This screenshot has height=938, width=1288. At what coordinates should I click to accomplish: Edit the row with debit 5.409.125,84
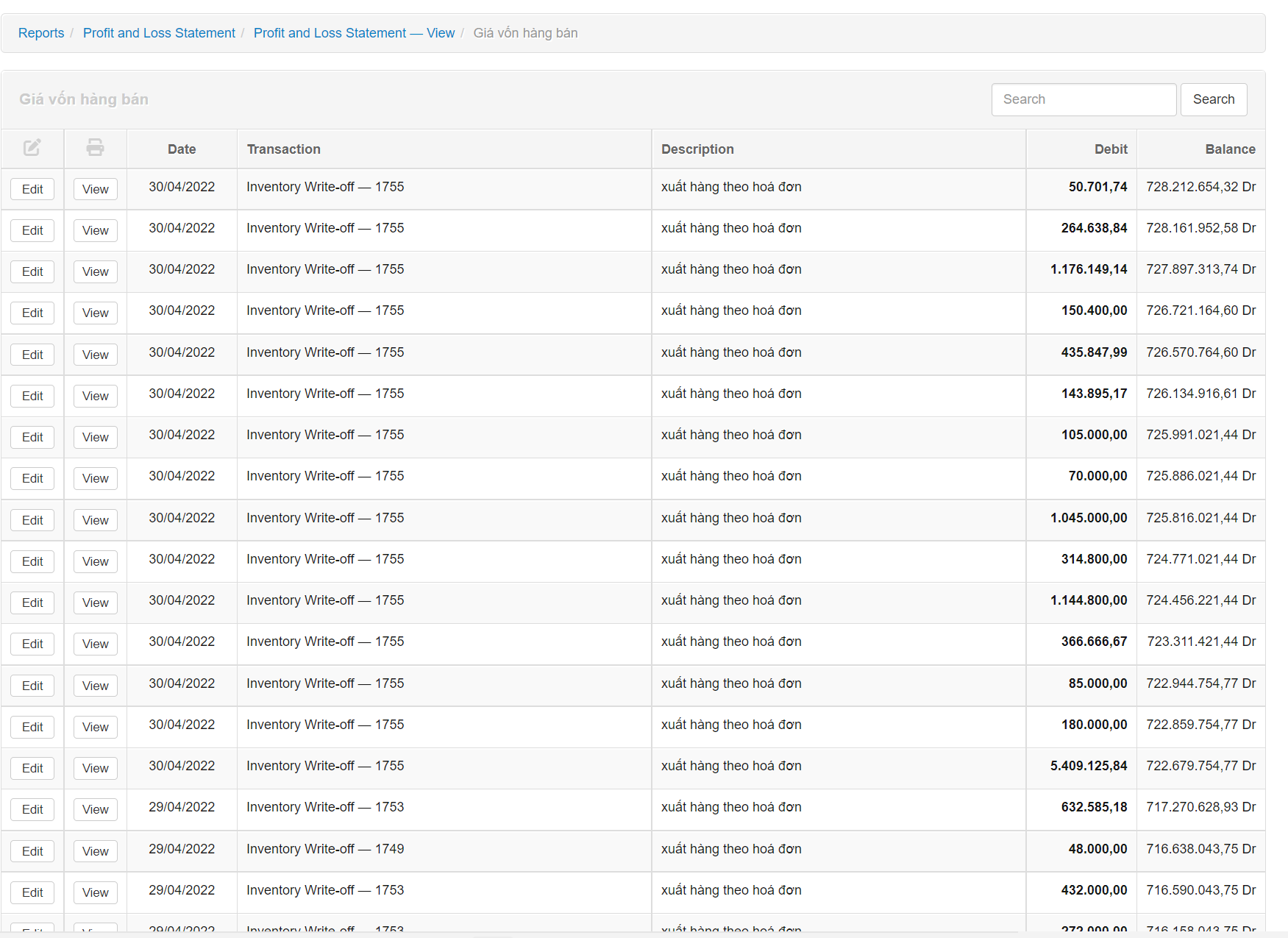point(32,768)
